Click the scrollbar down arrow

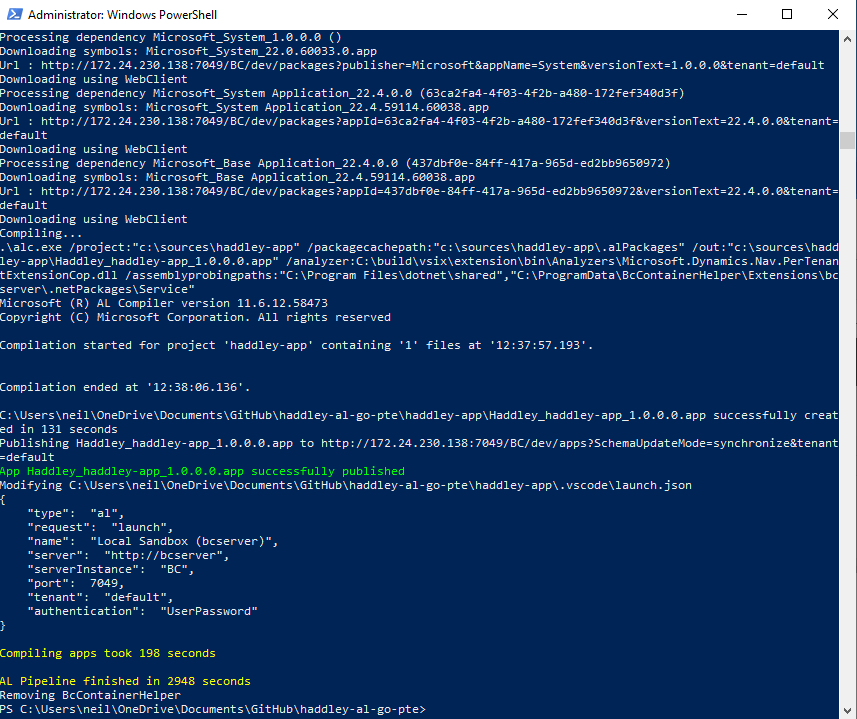[847, 710]
